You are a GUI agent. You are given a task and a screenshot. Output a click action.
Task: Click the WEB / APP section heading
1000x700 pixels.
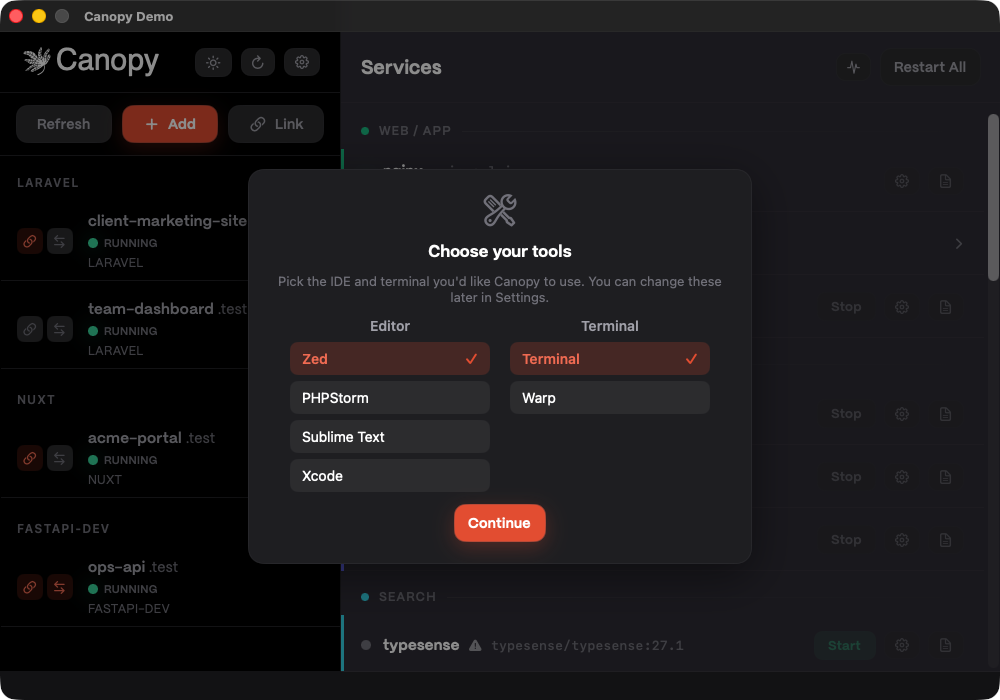(415, 131)
